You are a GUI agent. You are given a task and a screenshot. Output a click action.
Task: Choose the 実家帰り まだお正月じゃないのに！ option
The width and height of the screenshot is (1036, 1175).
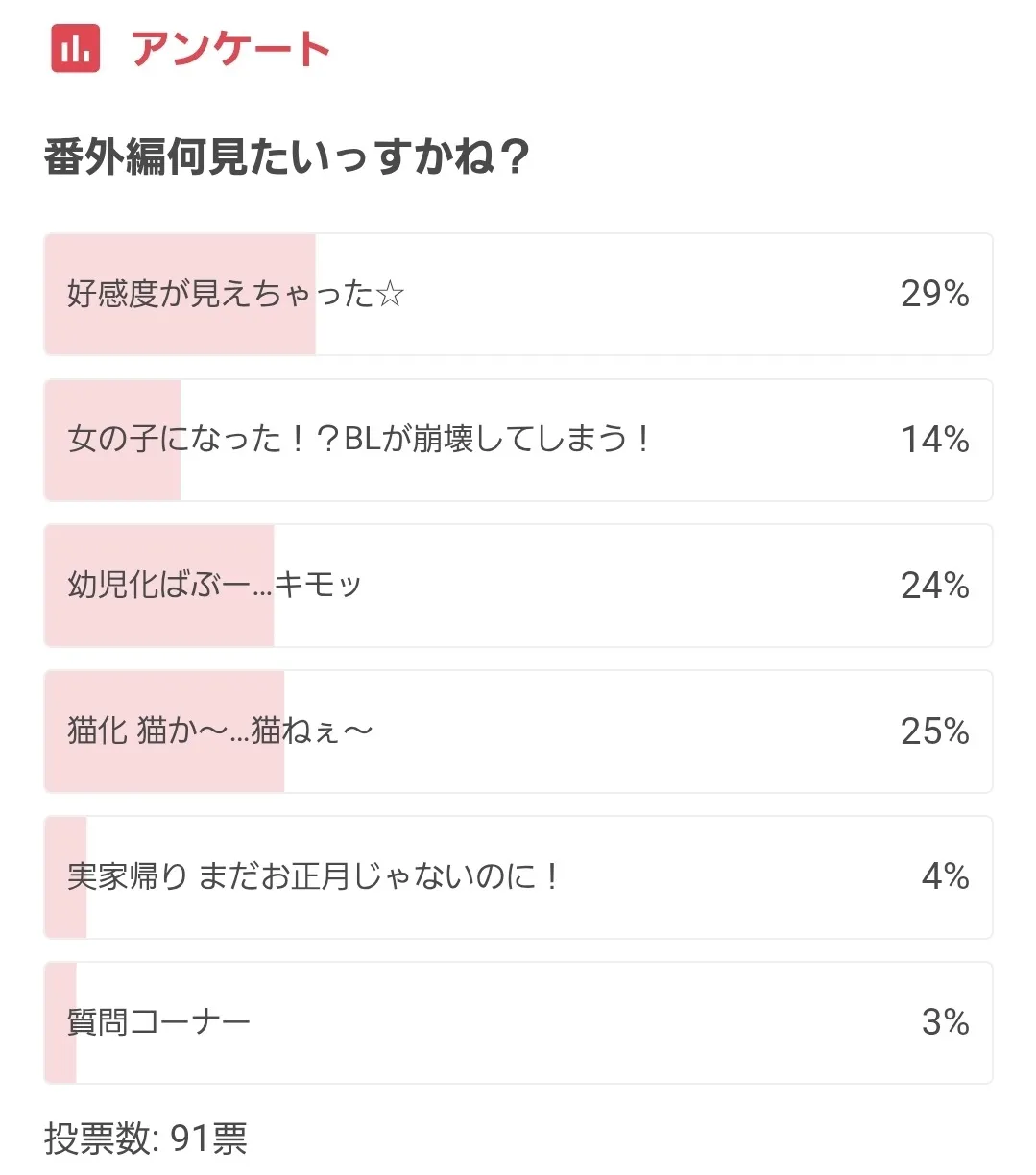click(313, 876)
